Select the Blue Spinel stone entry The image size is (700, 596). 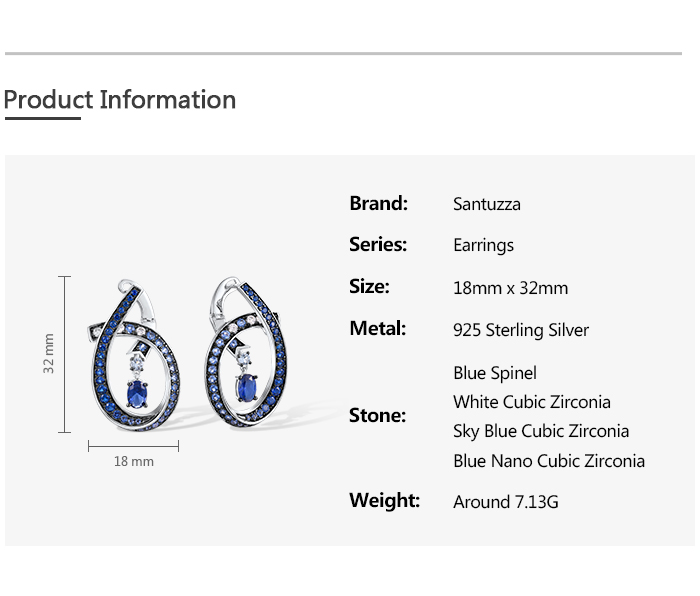(x=495, y=373)
